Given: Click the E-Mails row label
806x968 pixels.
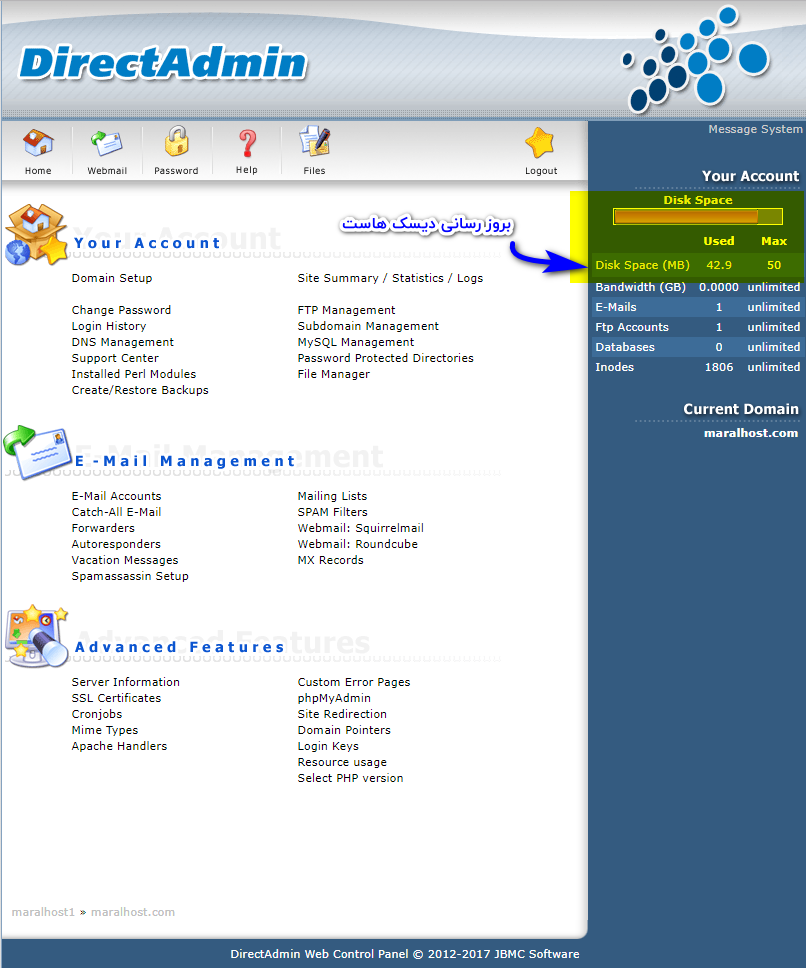Looking at the screenshot, I should (x=615, y=307).
